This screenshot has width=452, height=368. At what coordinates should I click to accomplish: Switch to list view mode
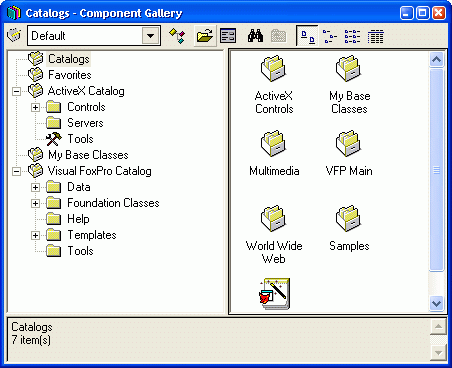(x=353, y=36)
